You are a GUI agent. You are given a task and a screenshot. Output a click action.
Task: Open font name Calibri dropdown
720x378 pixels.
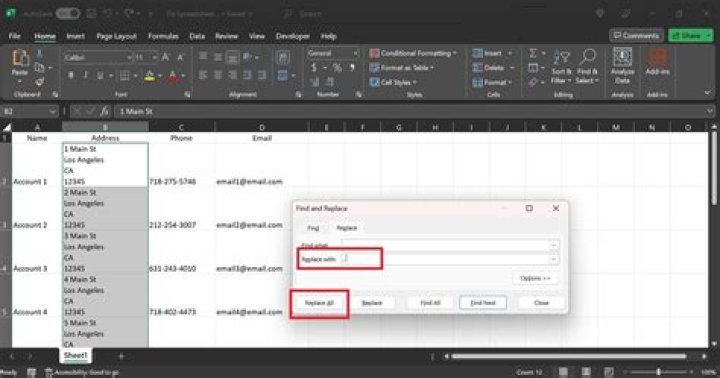(x=129, y=57)
